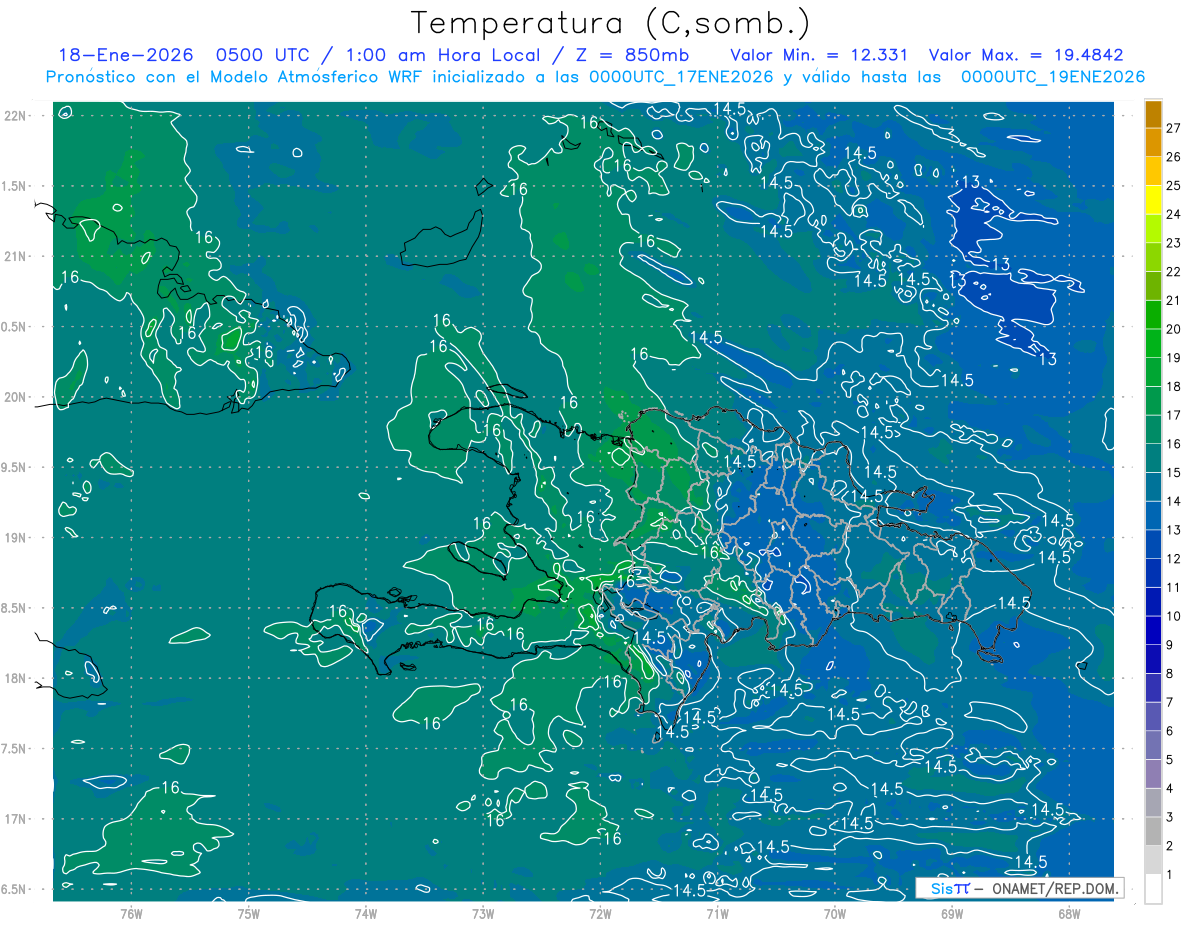This screenshot has width=1200, height=927.
Task: Click color scale label "23"
Action: 1174,243
